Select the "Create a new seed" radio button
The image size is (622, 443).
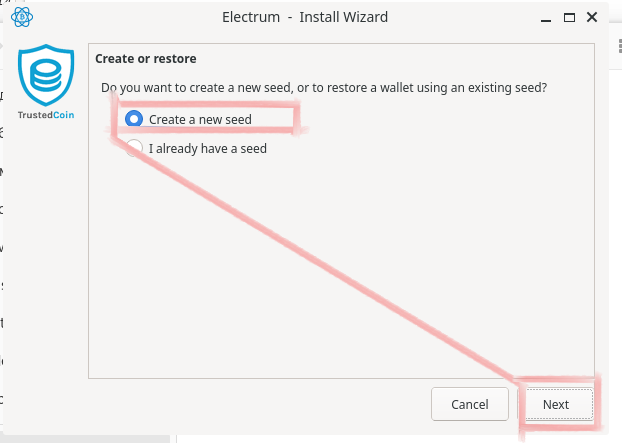click(134, 119)
